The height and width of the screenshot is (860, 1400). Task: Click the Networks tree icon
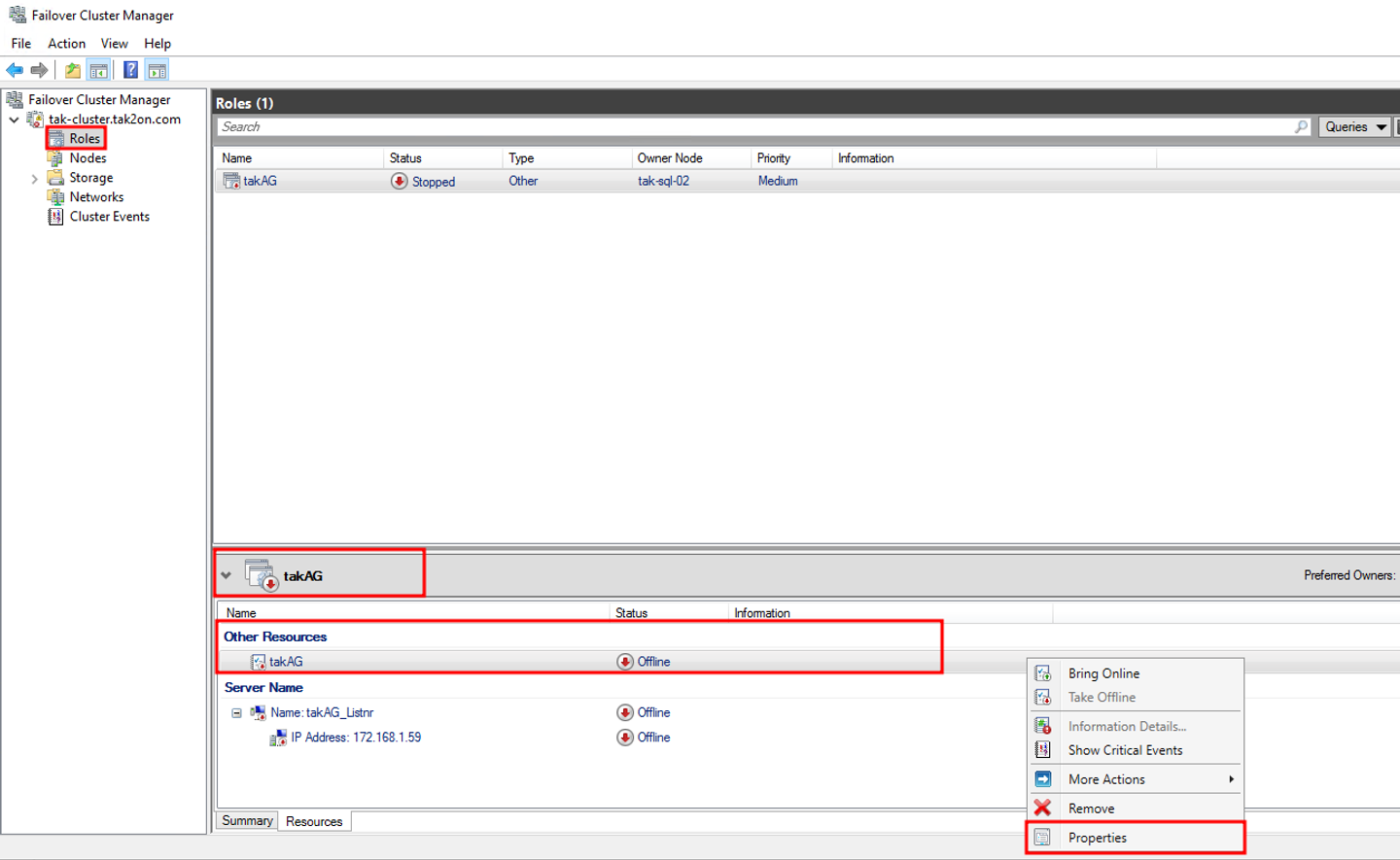click(x=56, y=196)
